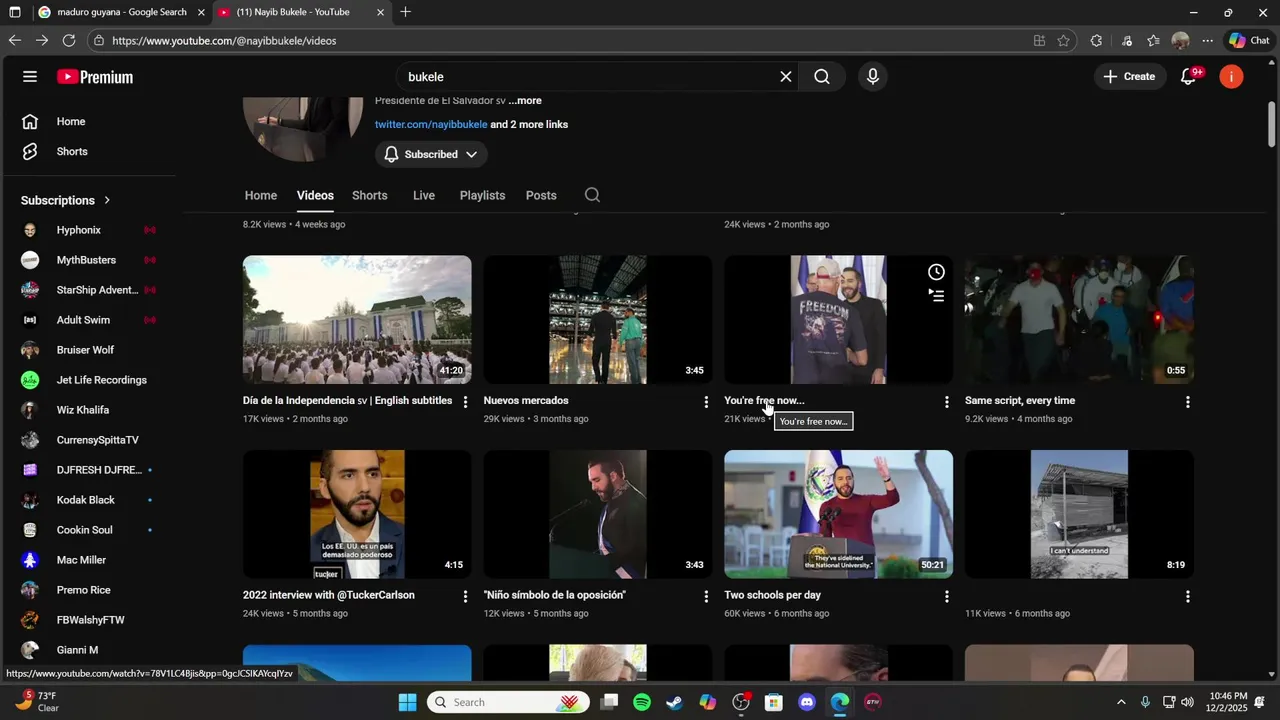Open options for Niño símbolo de la oposición
Image resolution: width=1280 pixels, height=720 pixels.
706,596
